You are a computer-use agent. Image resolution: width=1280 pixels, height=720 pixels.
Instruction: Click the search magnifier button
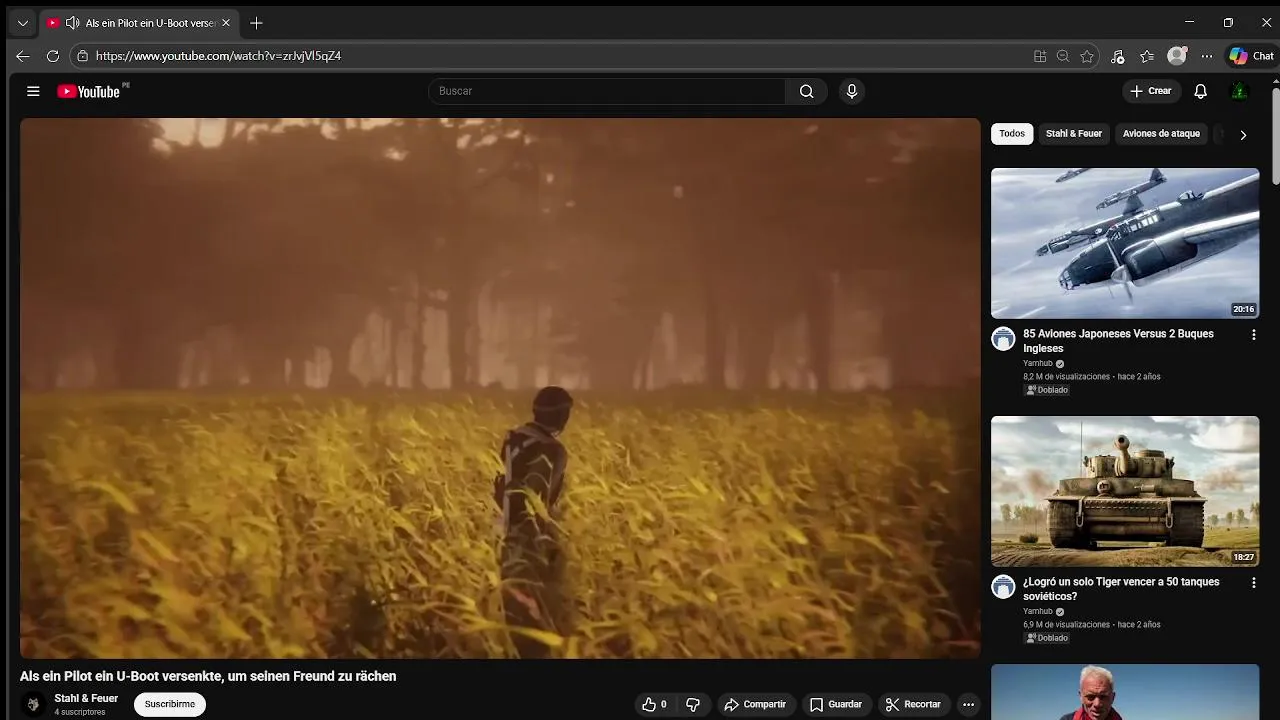806,91
